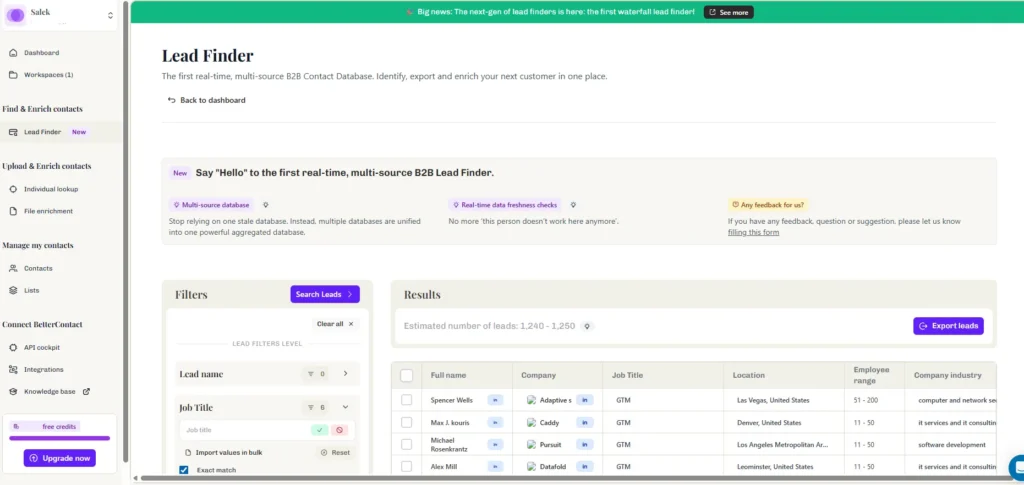The height and width of the screenshot is (485, 1024).
Task: Click Import values in bulk
Action: pyautogui.click(x=223, y=452)
